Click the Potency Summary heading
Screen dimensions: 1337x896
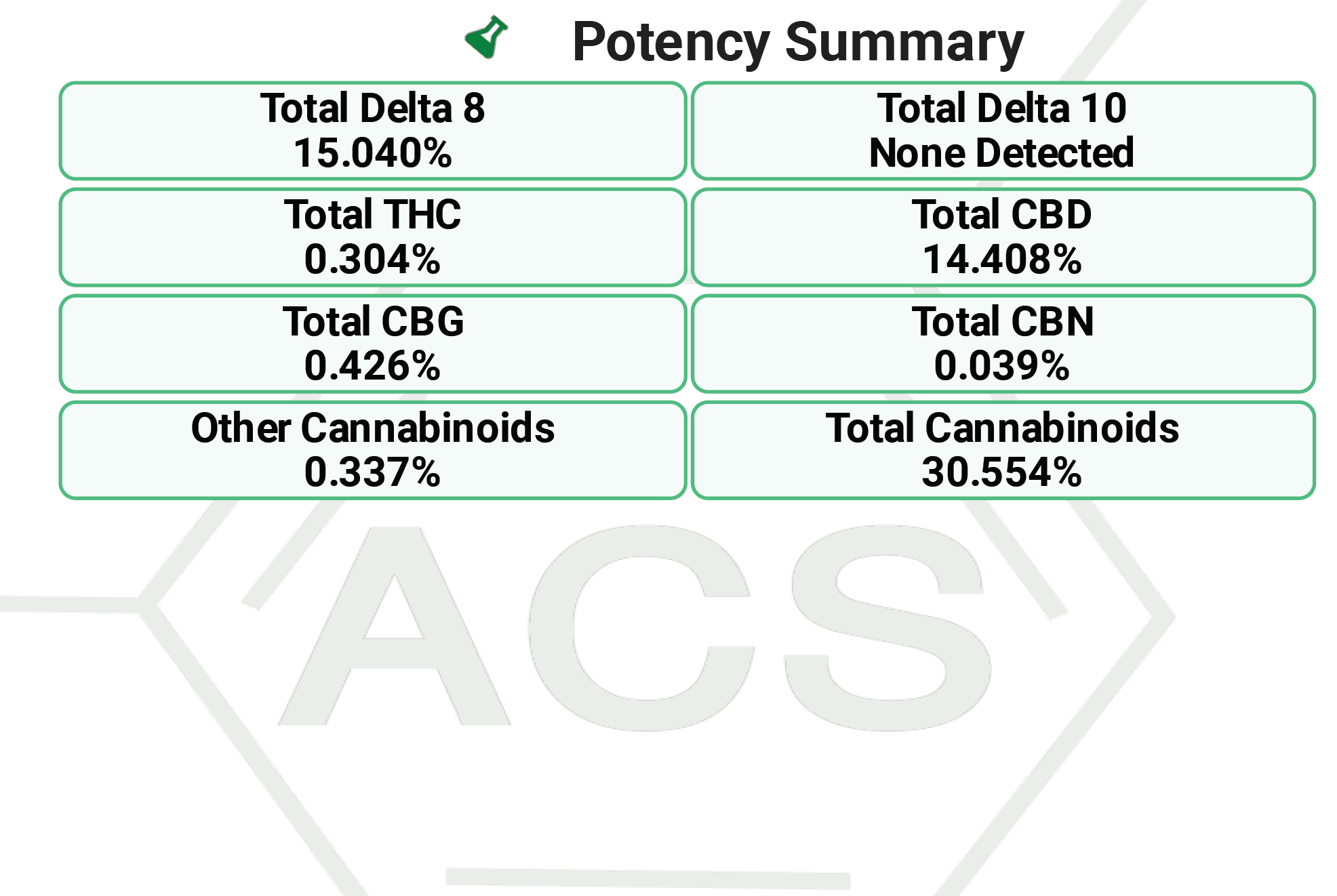click(798, 42)
